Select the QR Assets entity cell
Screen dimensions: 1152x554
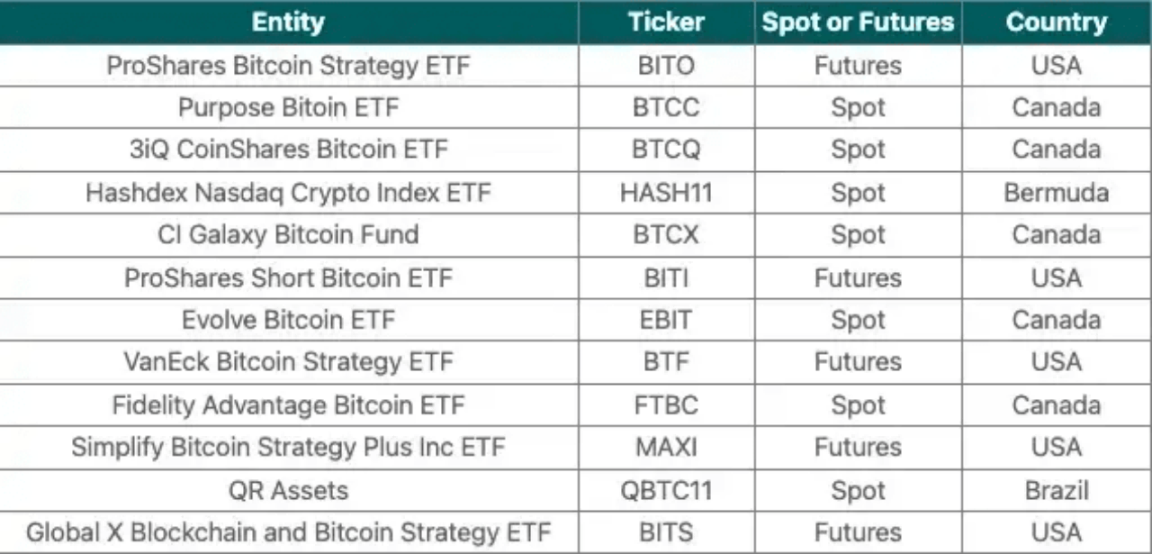tap(289, 490)
